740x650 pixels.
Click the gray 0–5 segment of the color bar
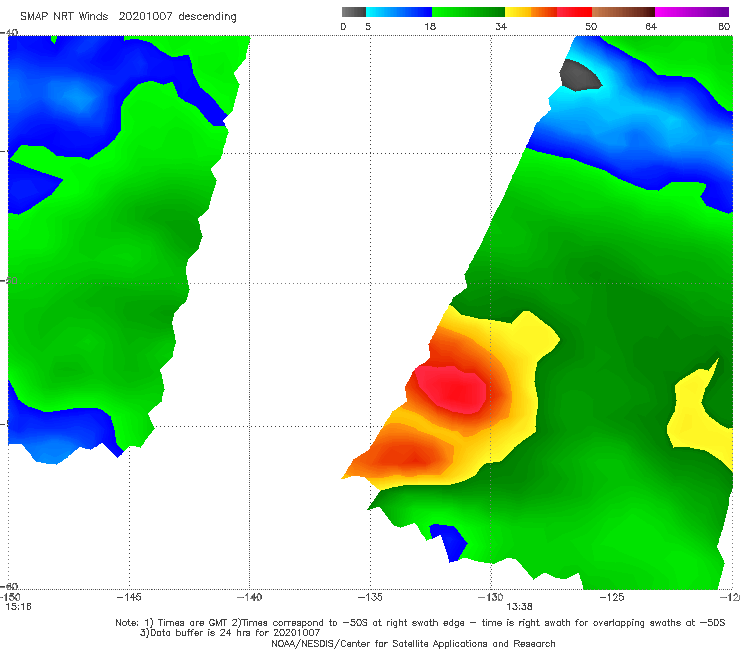353,12
